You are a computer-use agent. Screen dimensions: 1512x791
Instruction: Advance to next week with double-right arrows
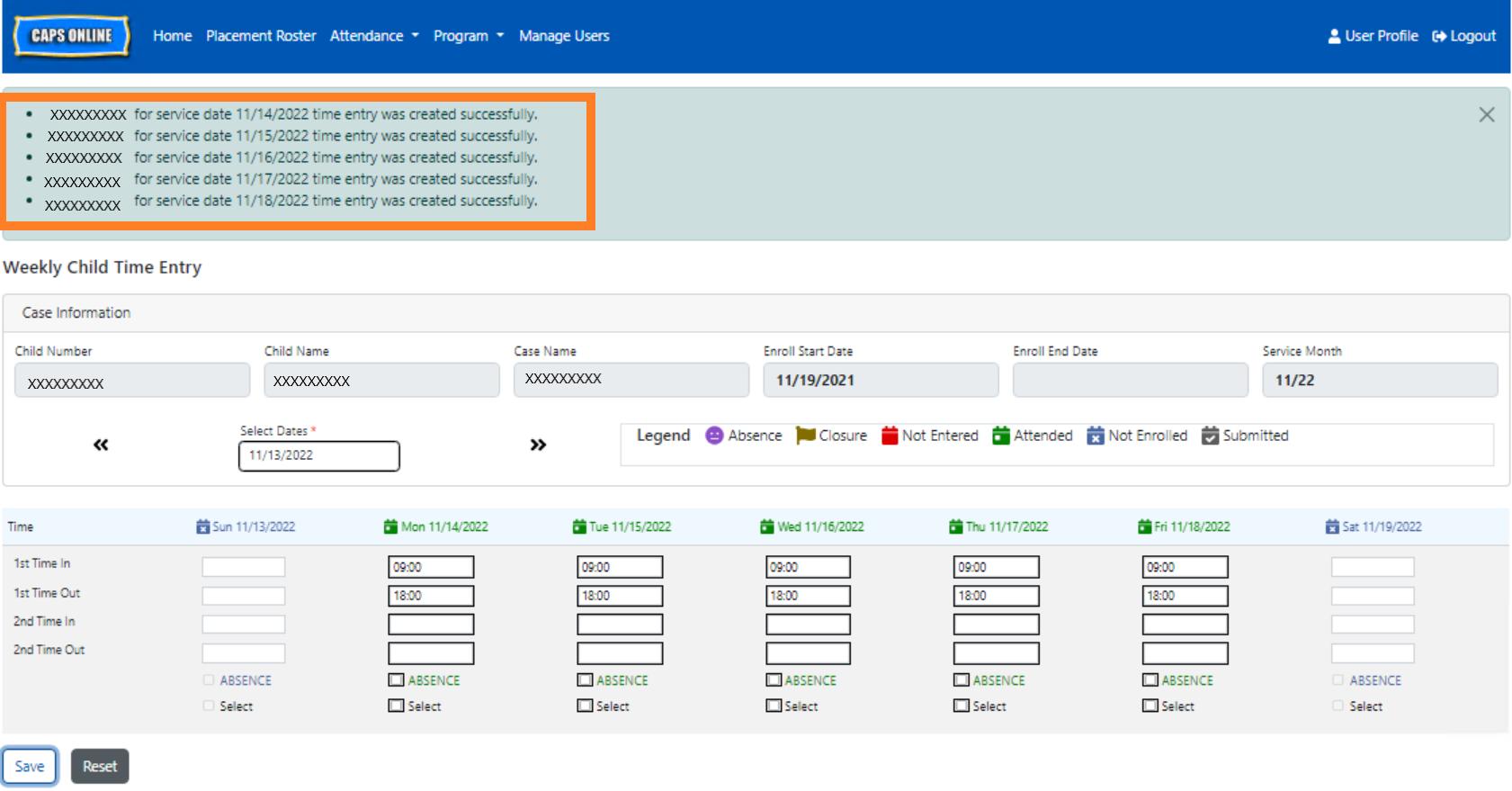coord(538,445)
